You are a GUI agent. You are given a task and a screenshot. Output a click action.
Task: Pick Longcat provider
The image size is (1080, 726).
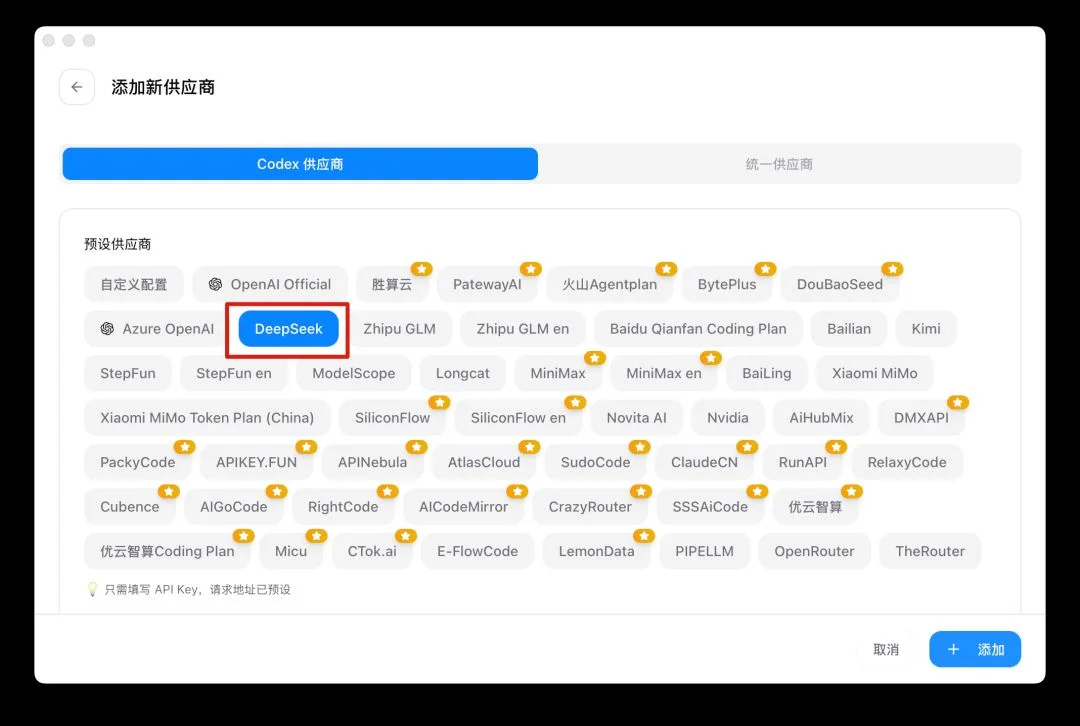[462, 373]
